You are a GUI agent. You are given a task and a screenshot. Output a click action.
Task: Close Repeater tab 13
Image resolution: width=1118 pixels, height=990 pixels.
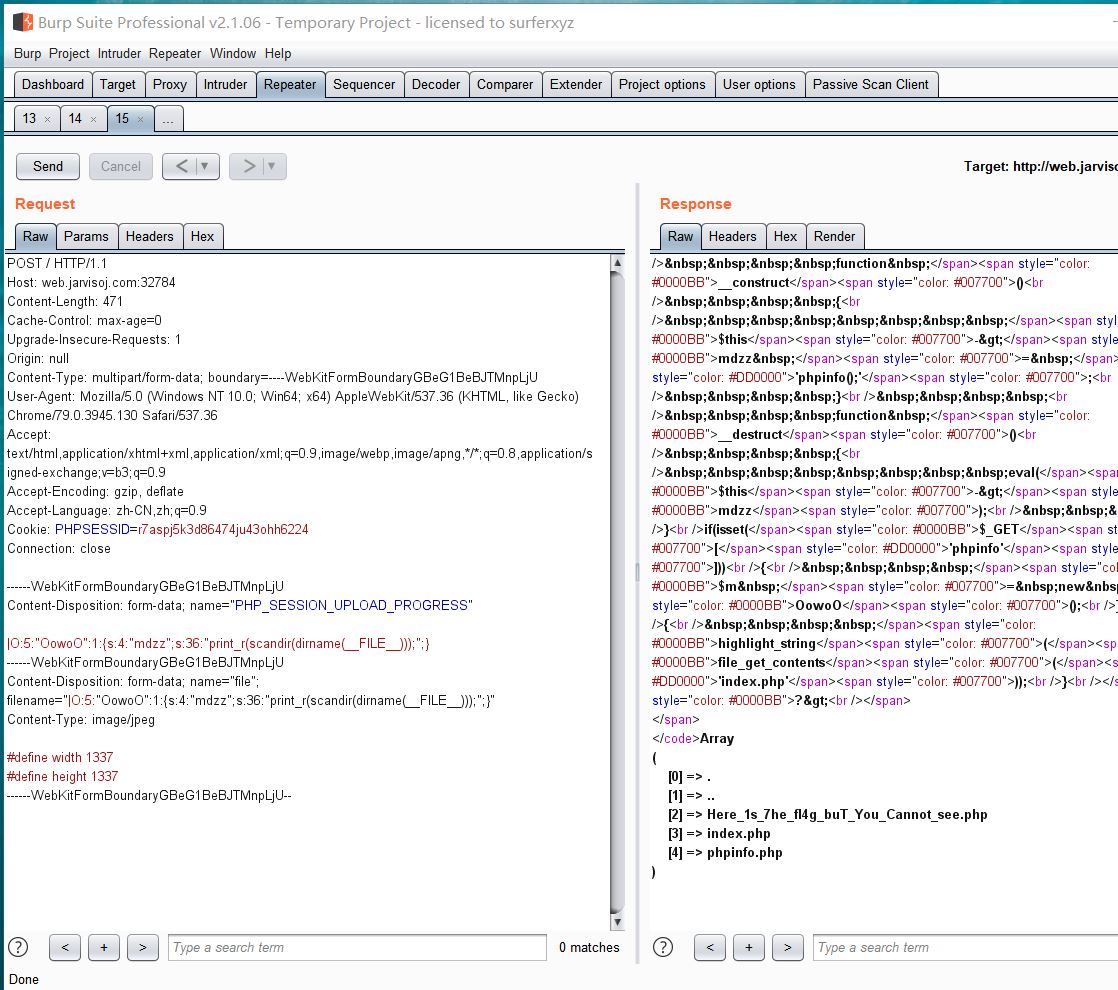(47, 119)
